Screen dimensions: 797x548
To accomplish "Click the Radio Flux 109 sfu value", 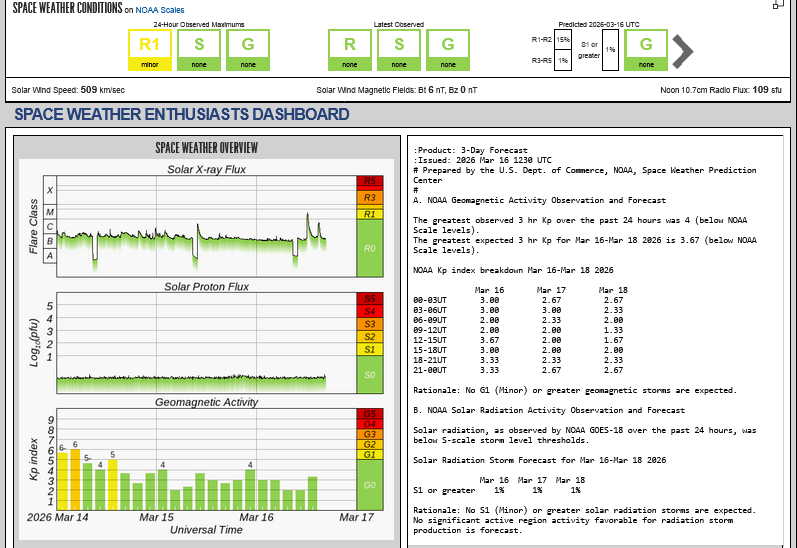I will 767,90.
